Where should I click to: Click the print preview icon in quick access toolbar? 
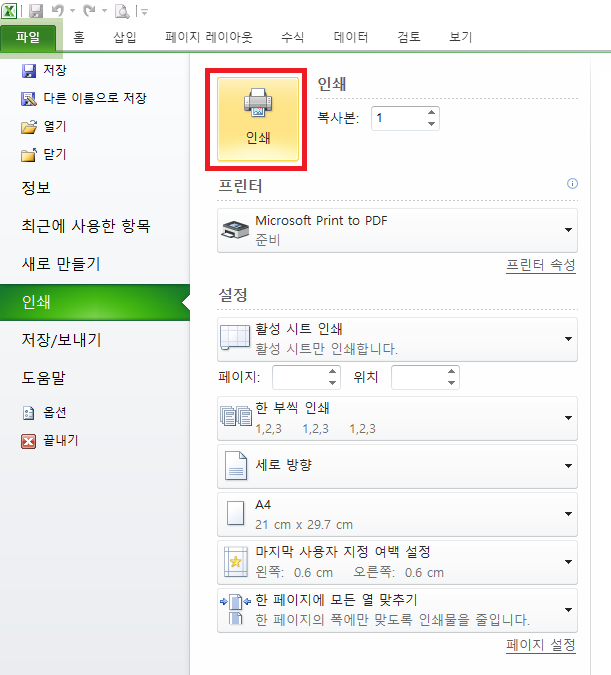tap(122, 11)
